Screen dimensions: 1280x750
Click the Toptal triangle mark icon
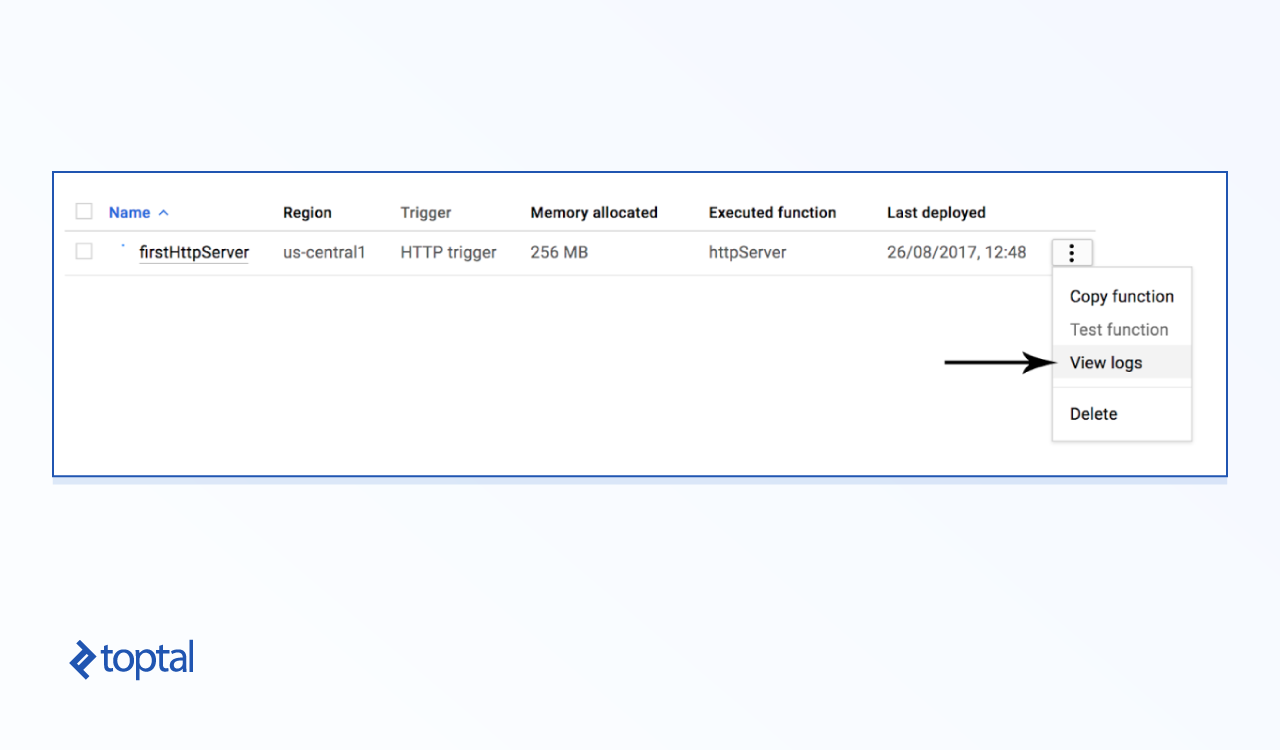82,660
